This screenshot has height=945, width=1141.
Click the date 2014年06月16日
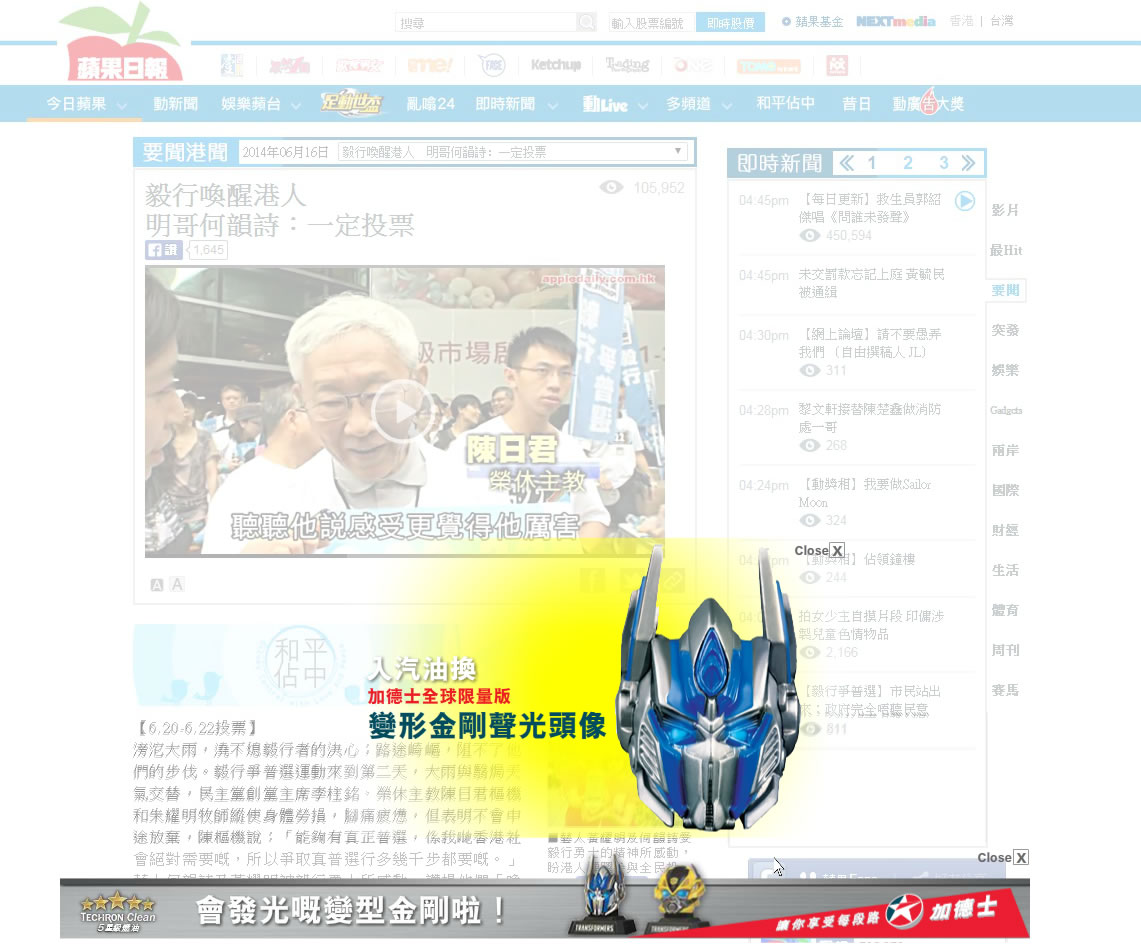(x=285, y=152)
